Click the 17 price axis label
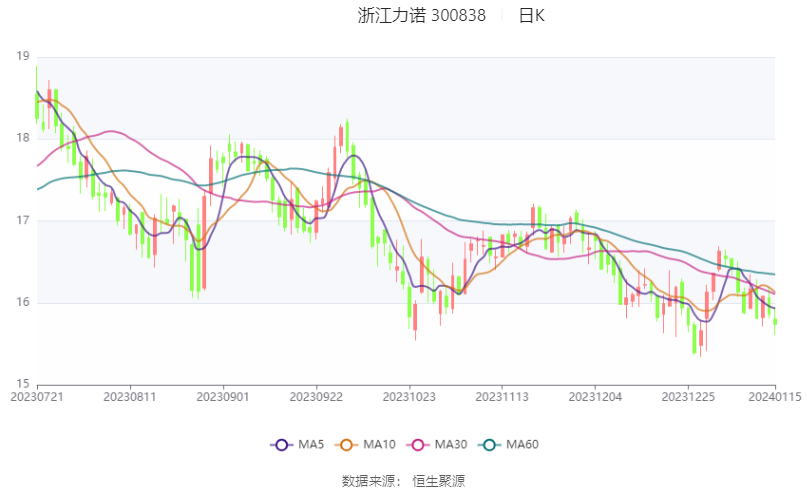Image resolution: width=807 pixels, height=491 pixels. click(x=23, y=220)
